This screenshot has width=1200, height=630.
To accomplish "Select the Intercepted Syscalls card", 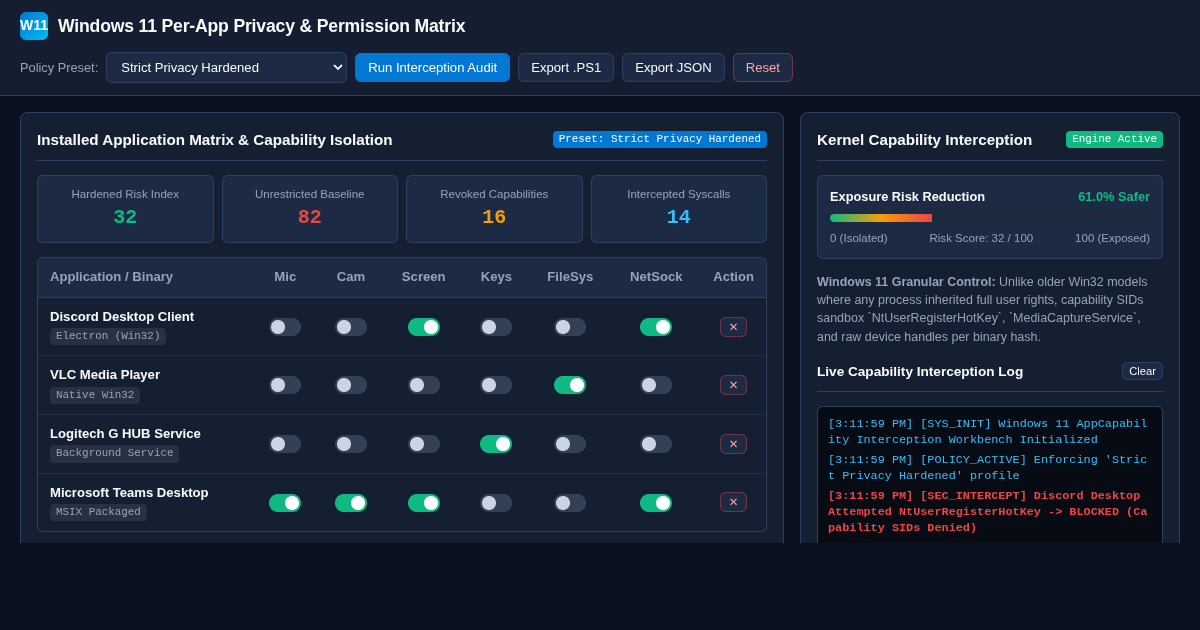I will coord(679,209).
